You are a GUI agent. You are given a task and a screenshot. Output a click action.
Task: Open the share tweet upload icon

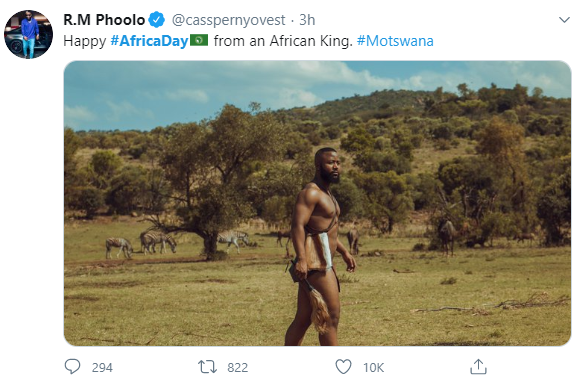tap(478, 367)
